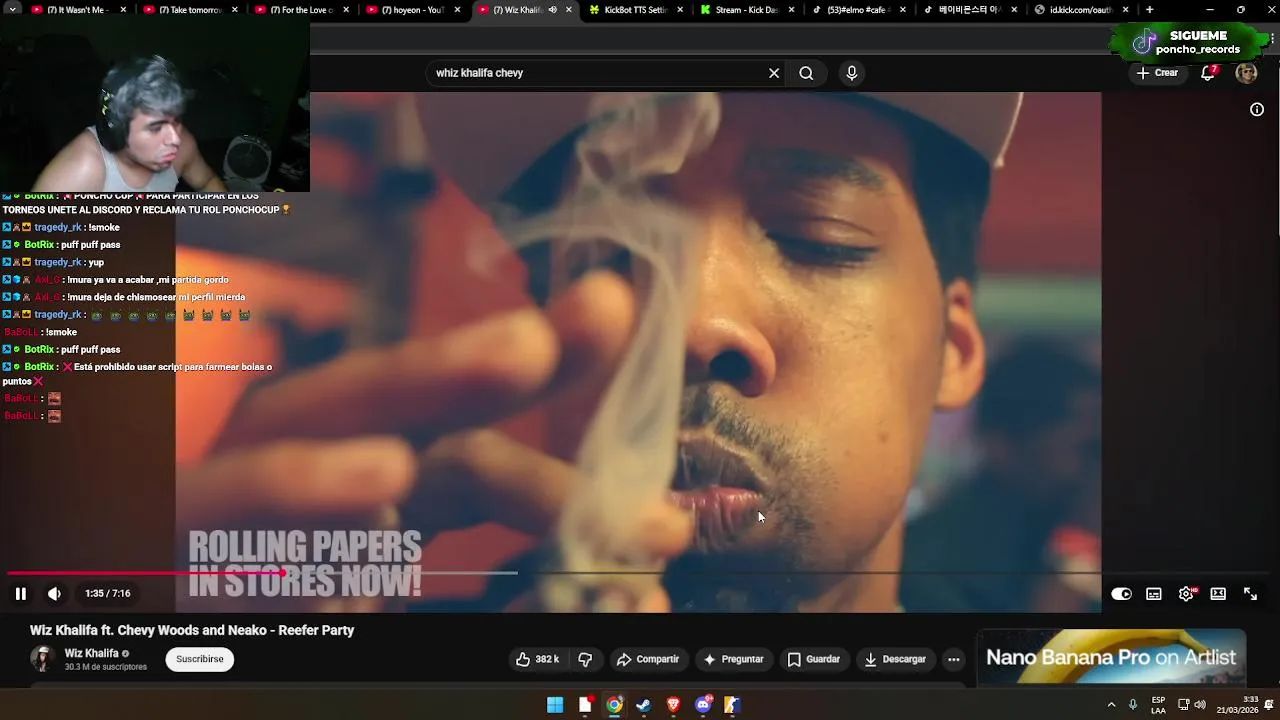Like the video with 382 k
1280x720 pixels.
pos(537,660)
